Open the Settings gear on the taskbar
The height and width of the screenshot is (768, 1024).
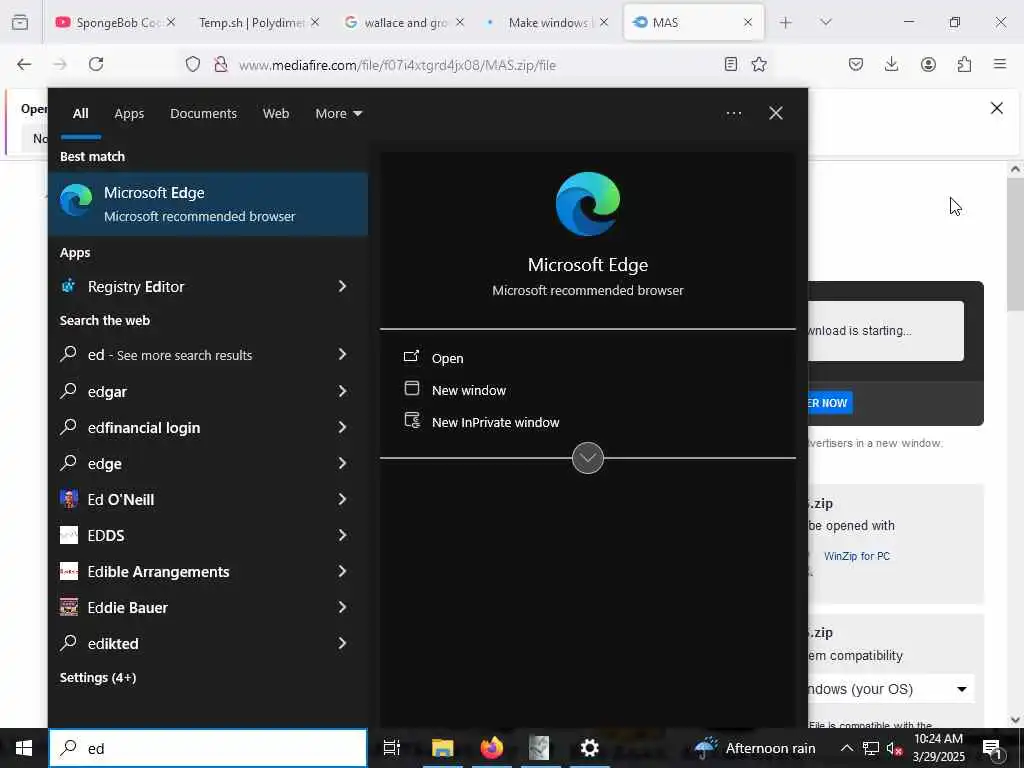[589, 748]
